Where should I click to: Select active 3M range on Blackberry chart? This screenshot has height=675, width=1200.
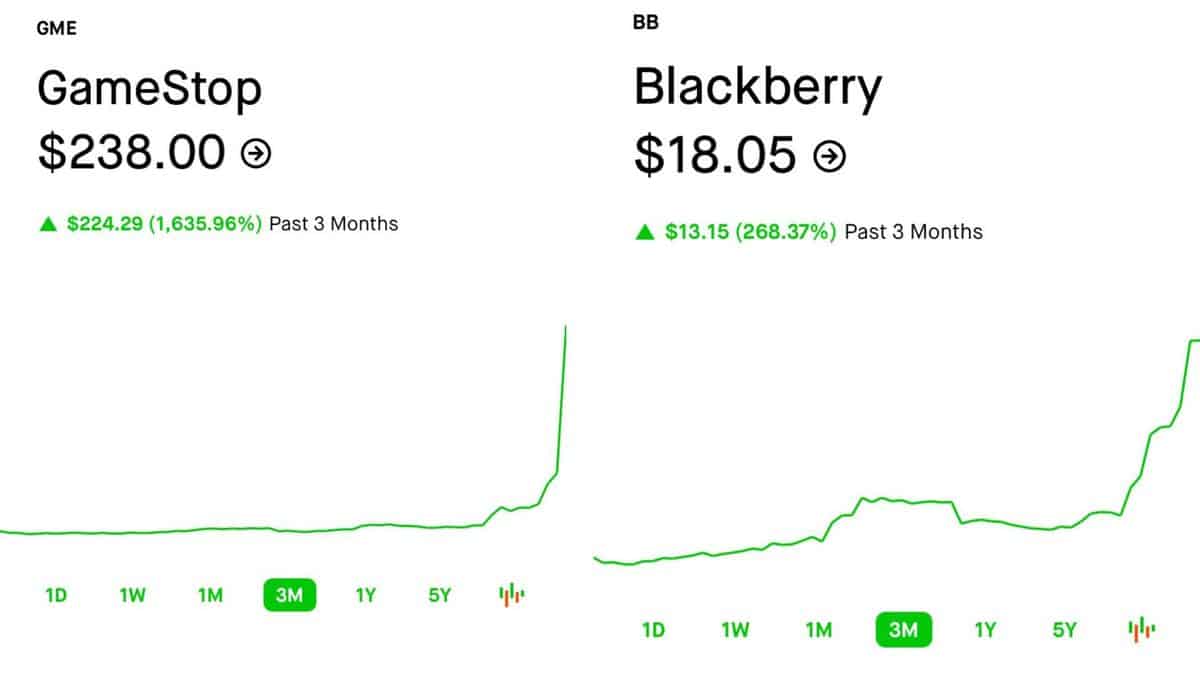(x=903, y=630)
